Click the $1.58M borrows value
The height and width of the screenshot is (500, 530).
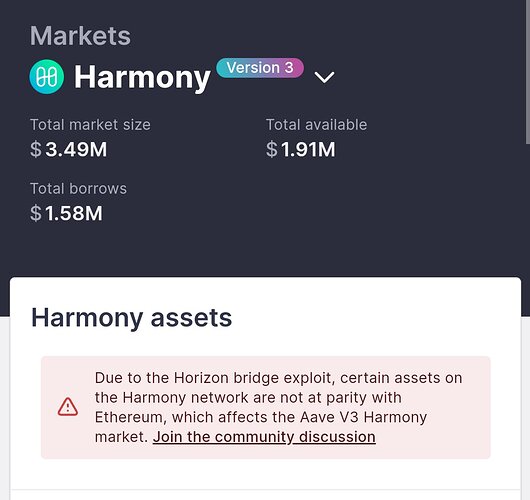(66, 213)
